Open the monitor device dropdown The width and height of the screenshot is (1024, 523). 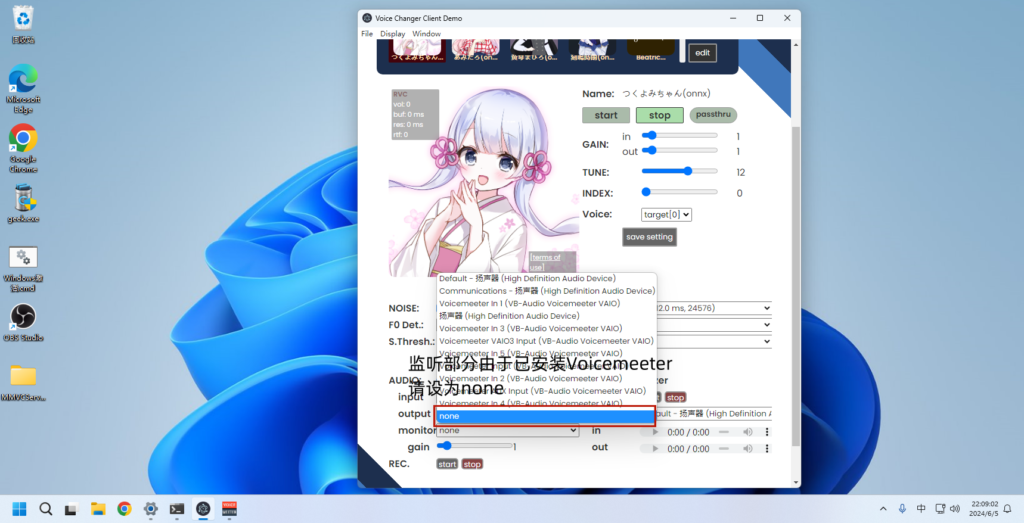pos(507,430)
